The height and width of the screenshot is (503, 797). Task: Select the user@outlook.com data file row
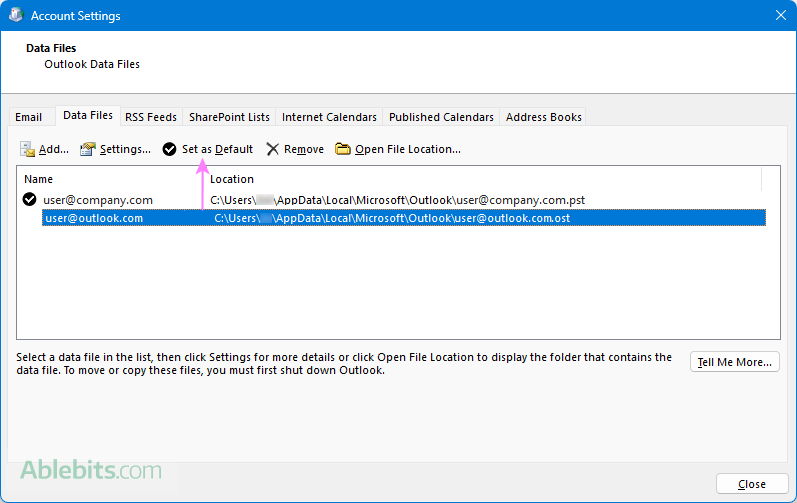pyautogui.click(x=404, y=218)
